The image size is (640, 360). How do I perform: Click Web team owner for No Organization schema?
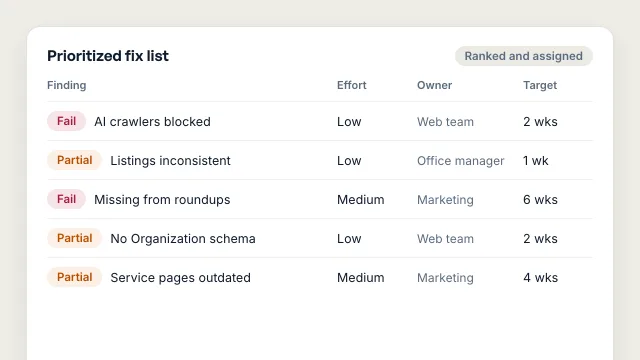445,238
